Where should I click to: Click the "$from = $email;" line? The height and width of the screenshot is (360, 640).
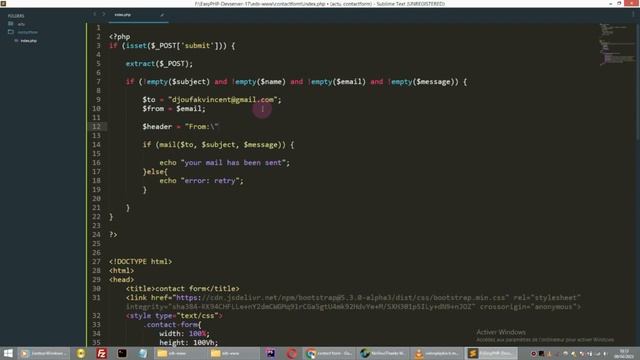click(x=174, y=109)
